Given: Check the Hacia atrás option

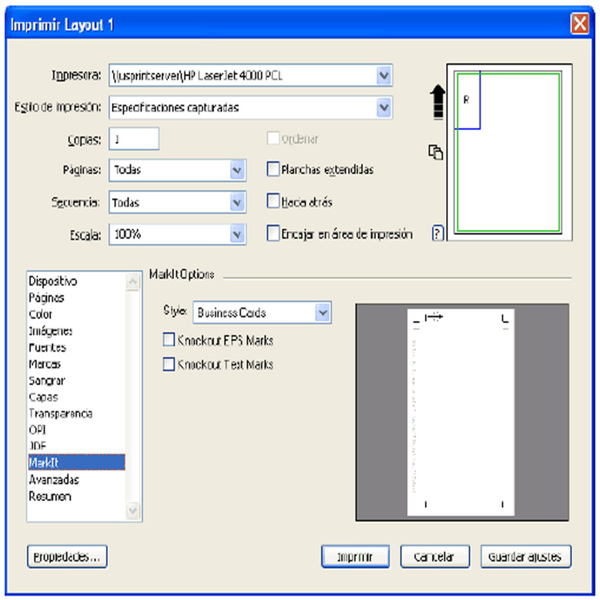Looking at the screenshot, I should (273, 201).
